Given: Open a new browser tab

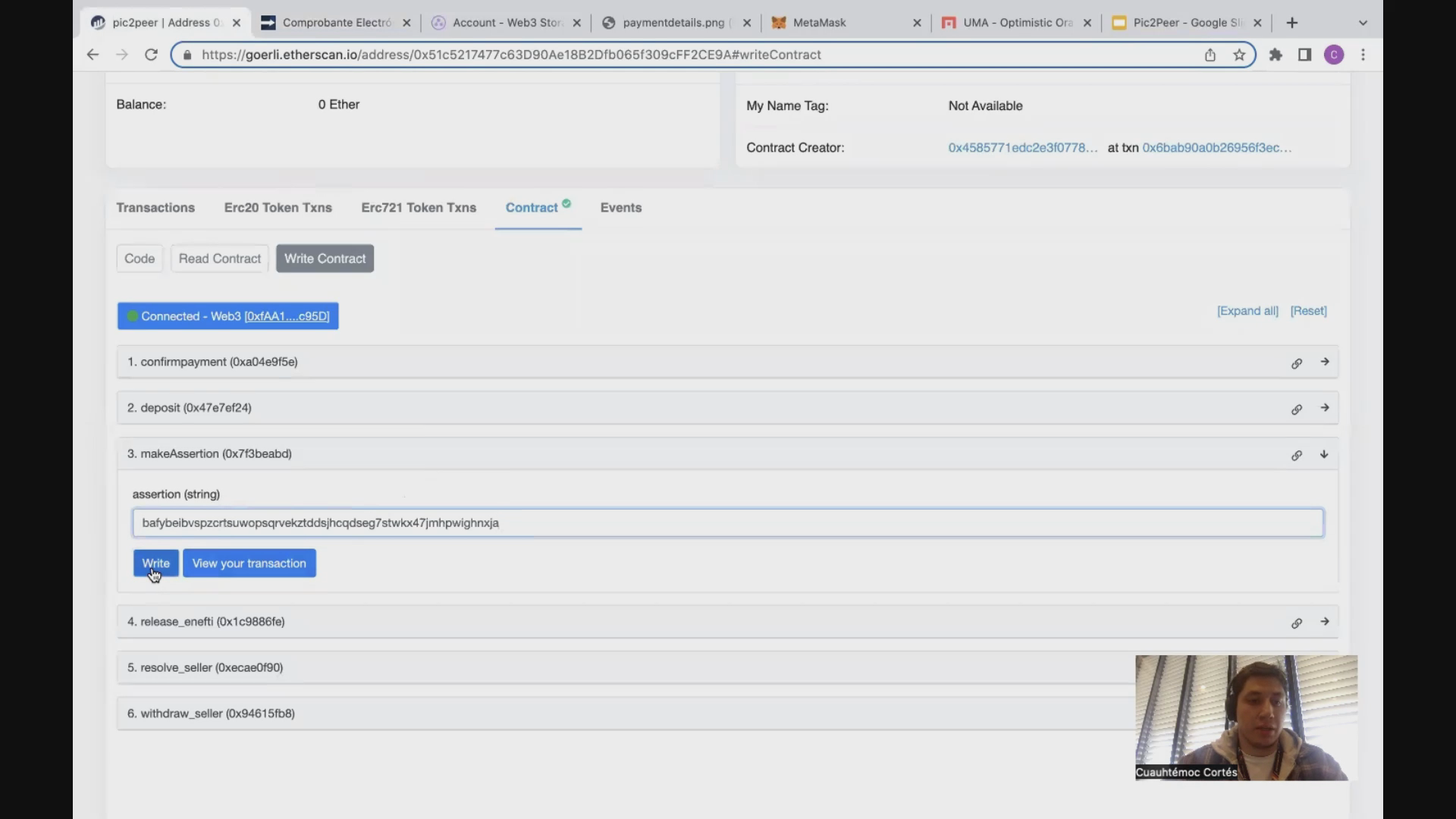Looking at the screenshot, I should pyautogui.click(x=1292, y=23).
